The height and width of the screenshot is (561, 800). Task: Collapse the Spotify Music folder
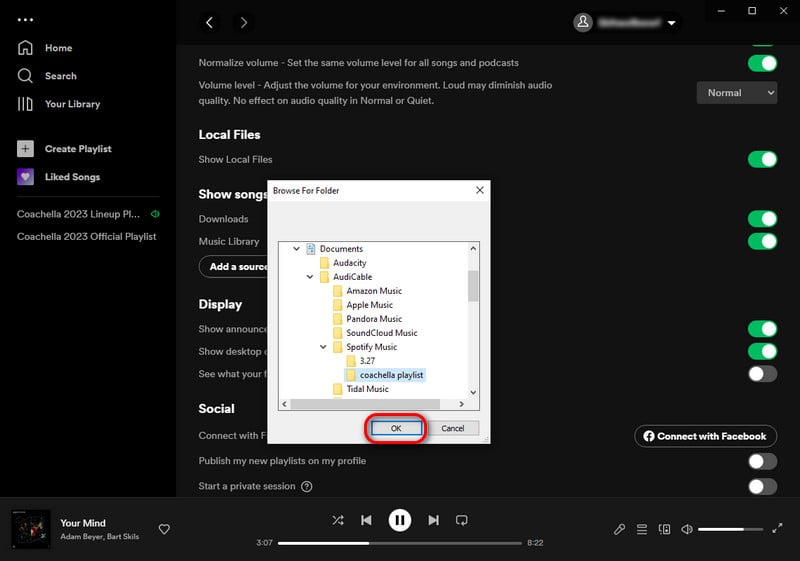click(324, 347)
